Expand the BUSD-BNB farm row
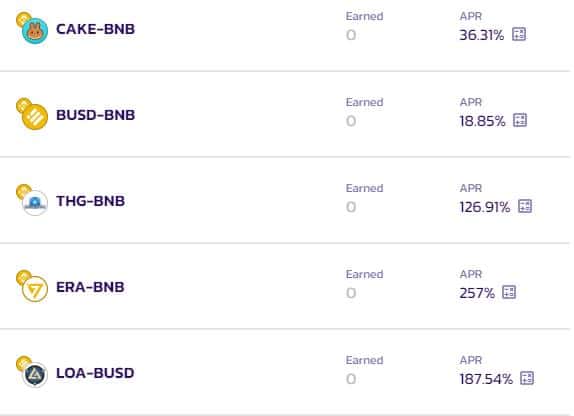574x416 pixels. pos(285,114)
